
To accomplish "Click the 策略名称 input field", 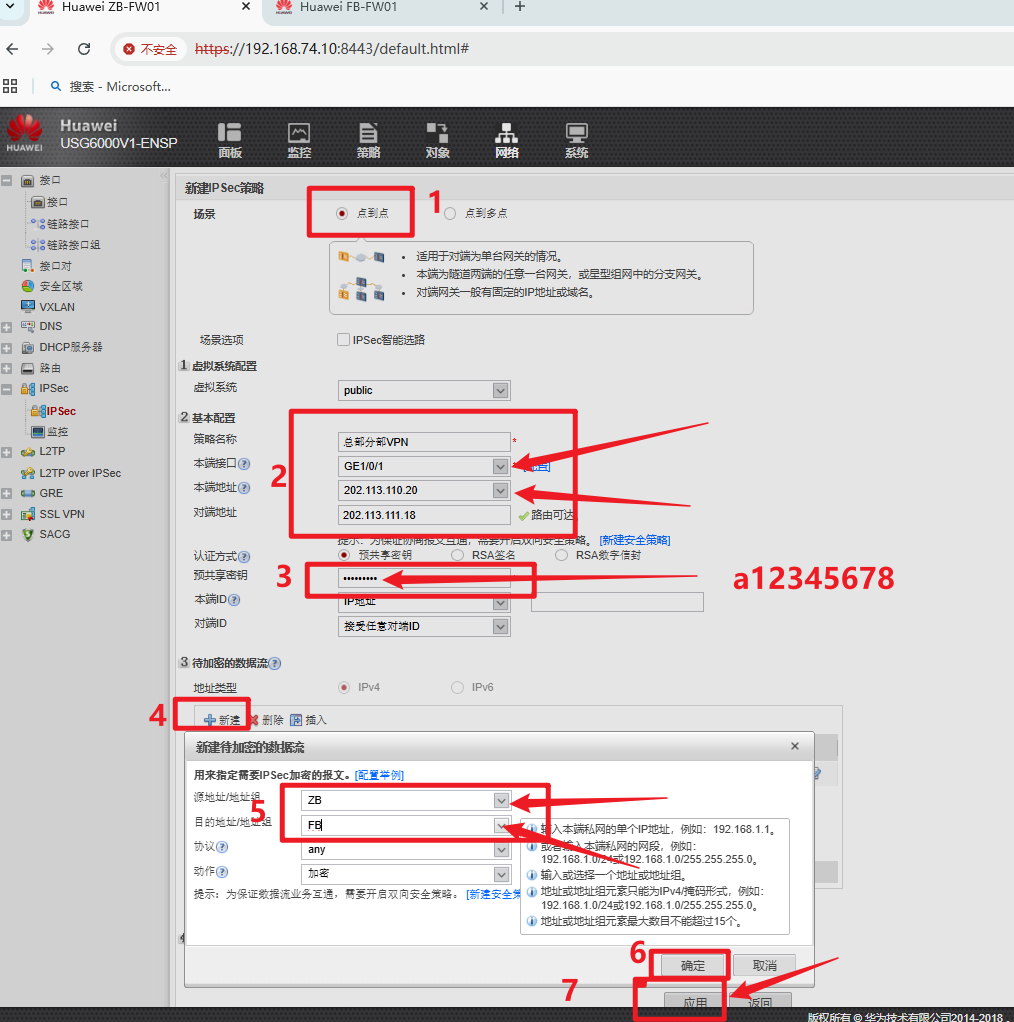I will (x=424, y=442).
